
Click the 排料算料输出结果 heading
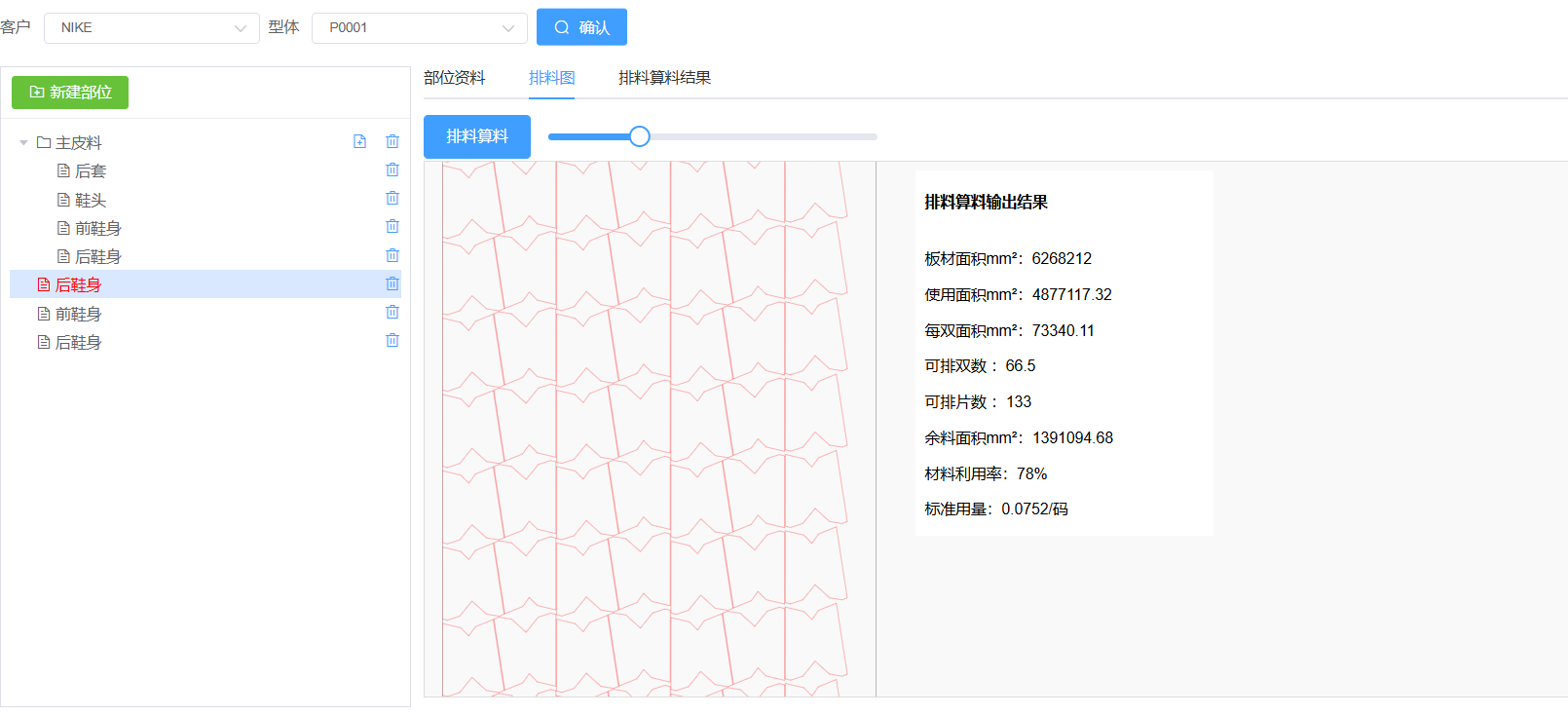986,203
